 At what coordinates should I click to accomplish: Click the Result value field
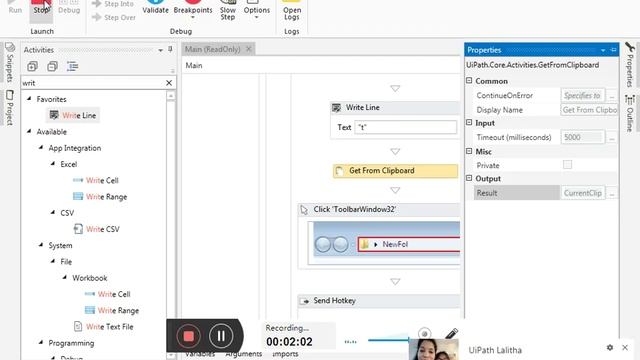(x=583, y=193)
